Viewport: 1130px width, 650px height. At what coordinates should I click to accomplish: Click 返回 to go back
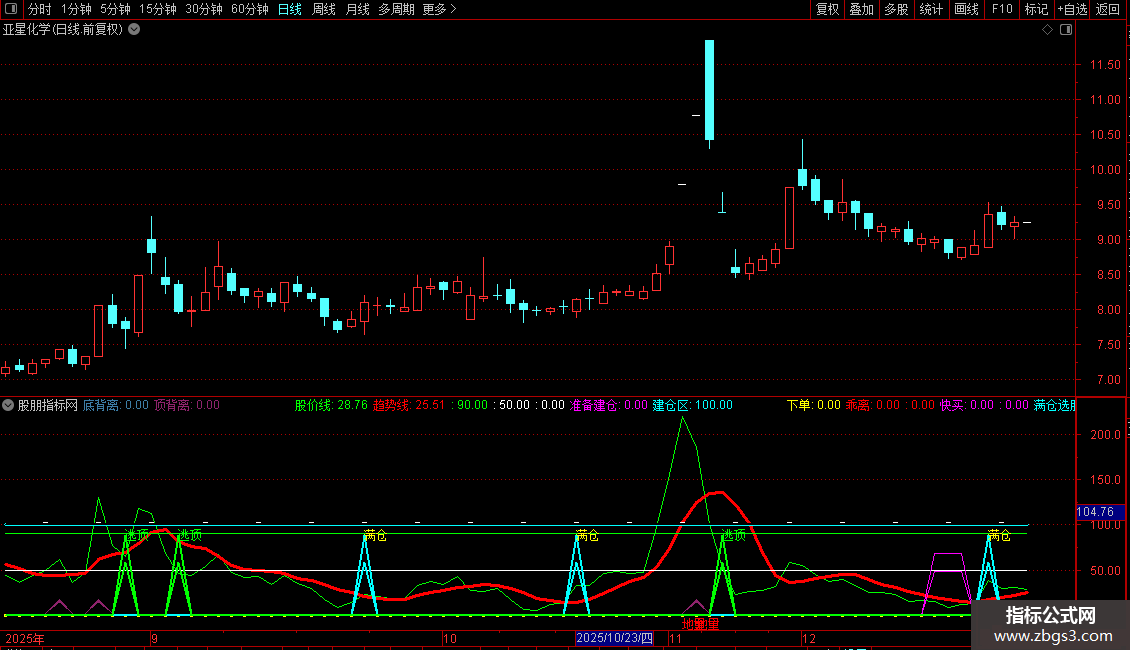point(1108,9)
